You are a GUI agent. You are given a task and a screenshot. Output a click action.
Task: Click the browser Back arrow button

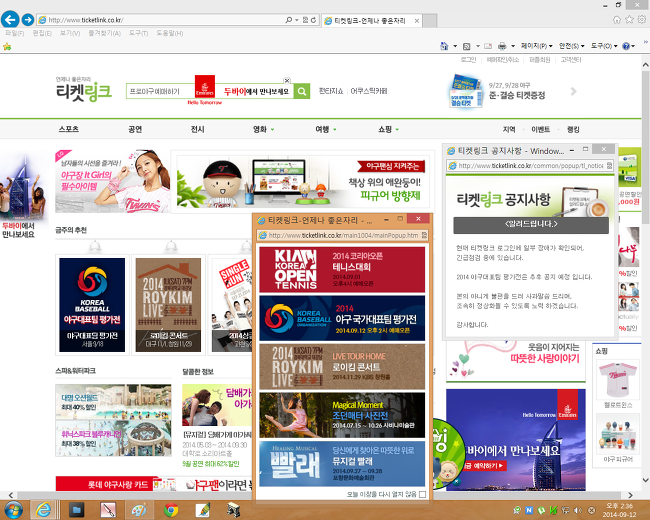[10, 19]
